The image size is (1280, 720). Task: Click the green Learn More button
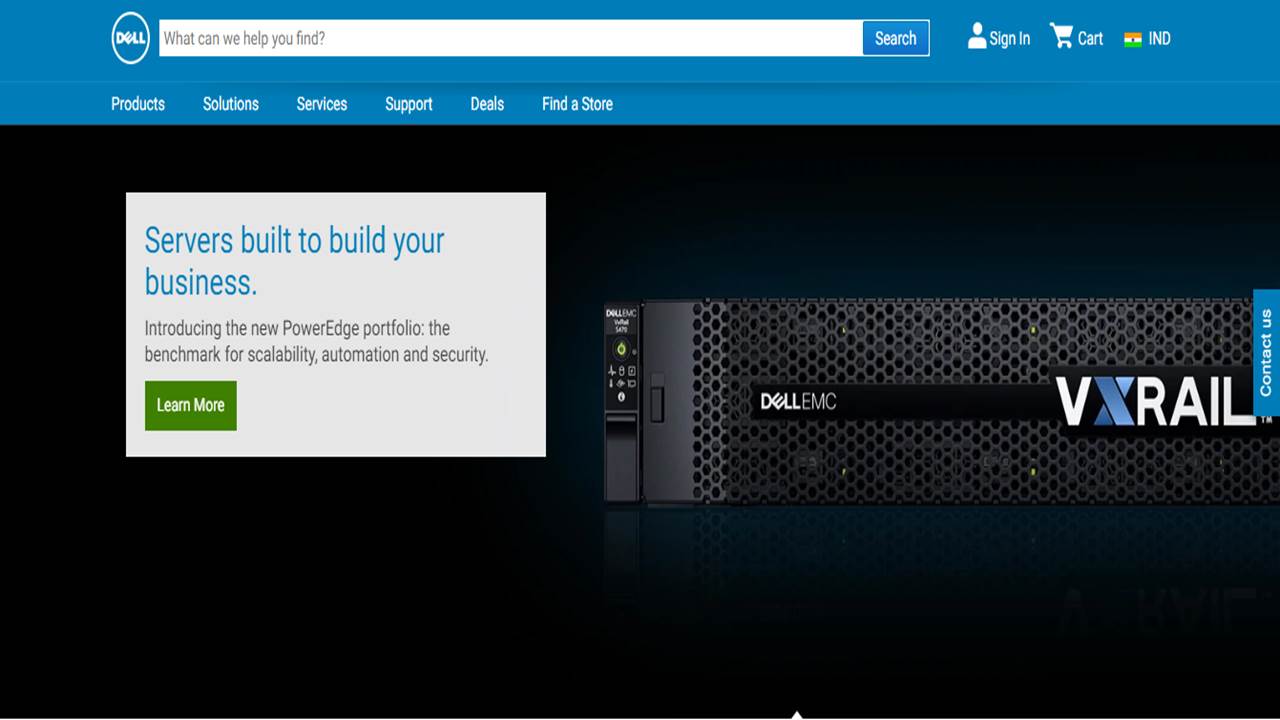[191, 405]
